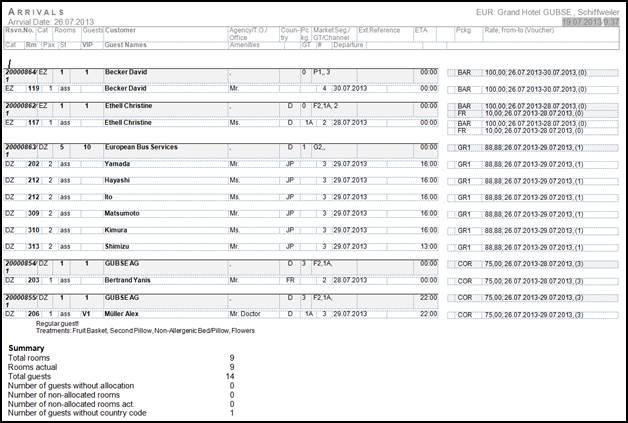Select reservation number 20000864
The image size is (628, 423).
(21, 72)
